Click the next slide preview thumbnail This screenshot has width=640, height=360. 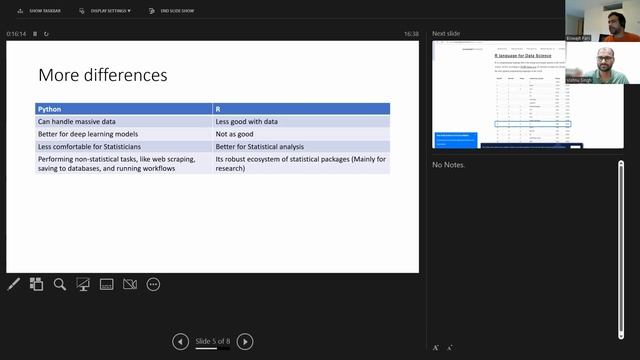tap(528, 95)
